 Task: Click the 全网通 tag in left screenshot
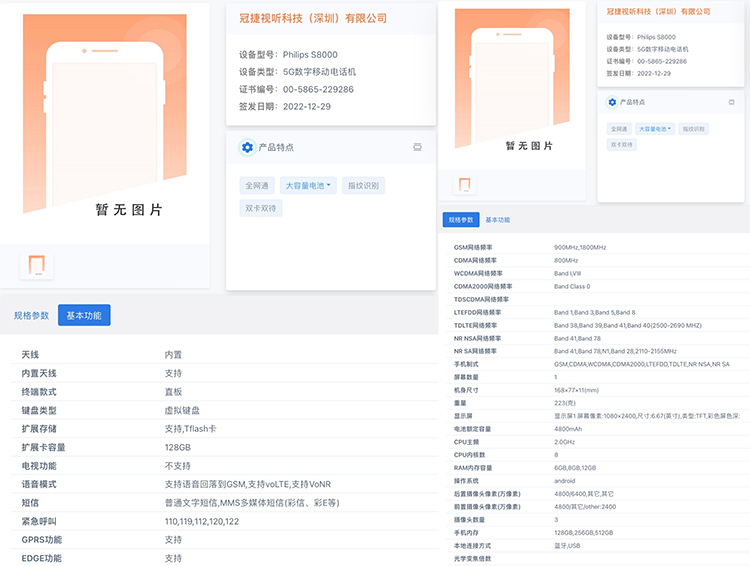coord(257,186)
